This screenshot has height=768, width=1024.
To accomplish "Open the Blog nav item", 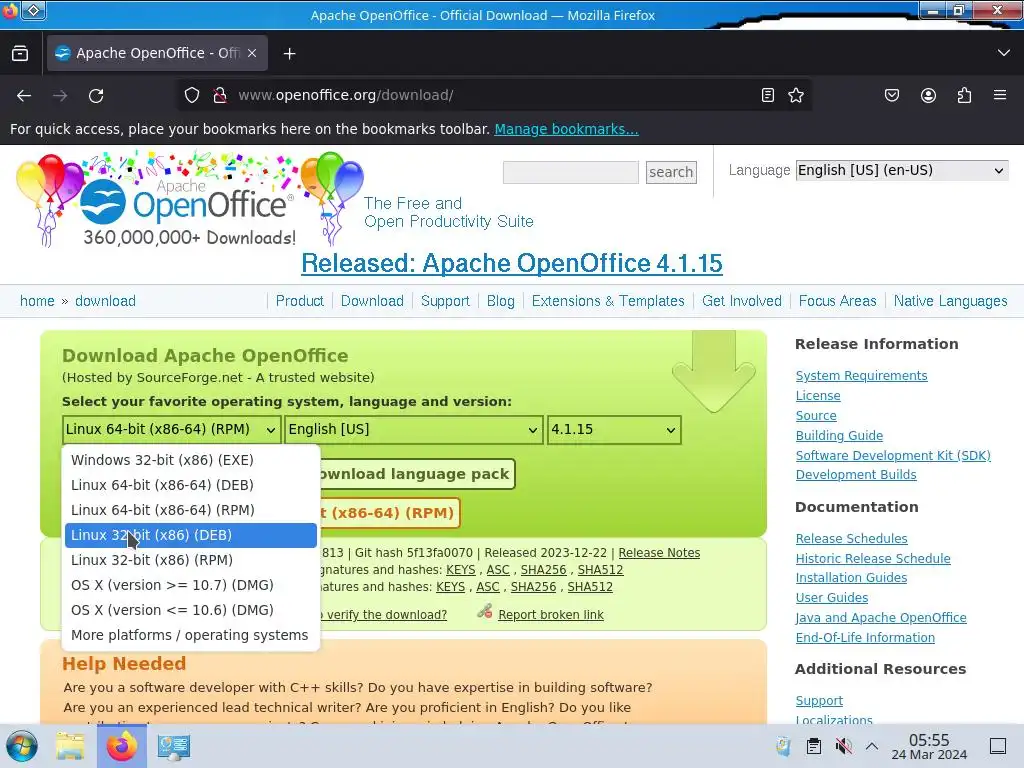I will coord(501,301).
